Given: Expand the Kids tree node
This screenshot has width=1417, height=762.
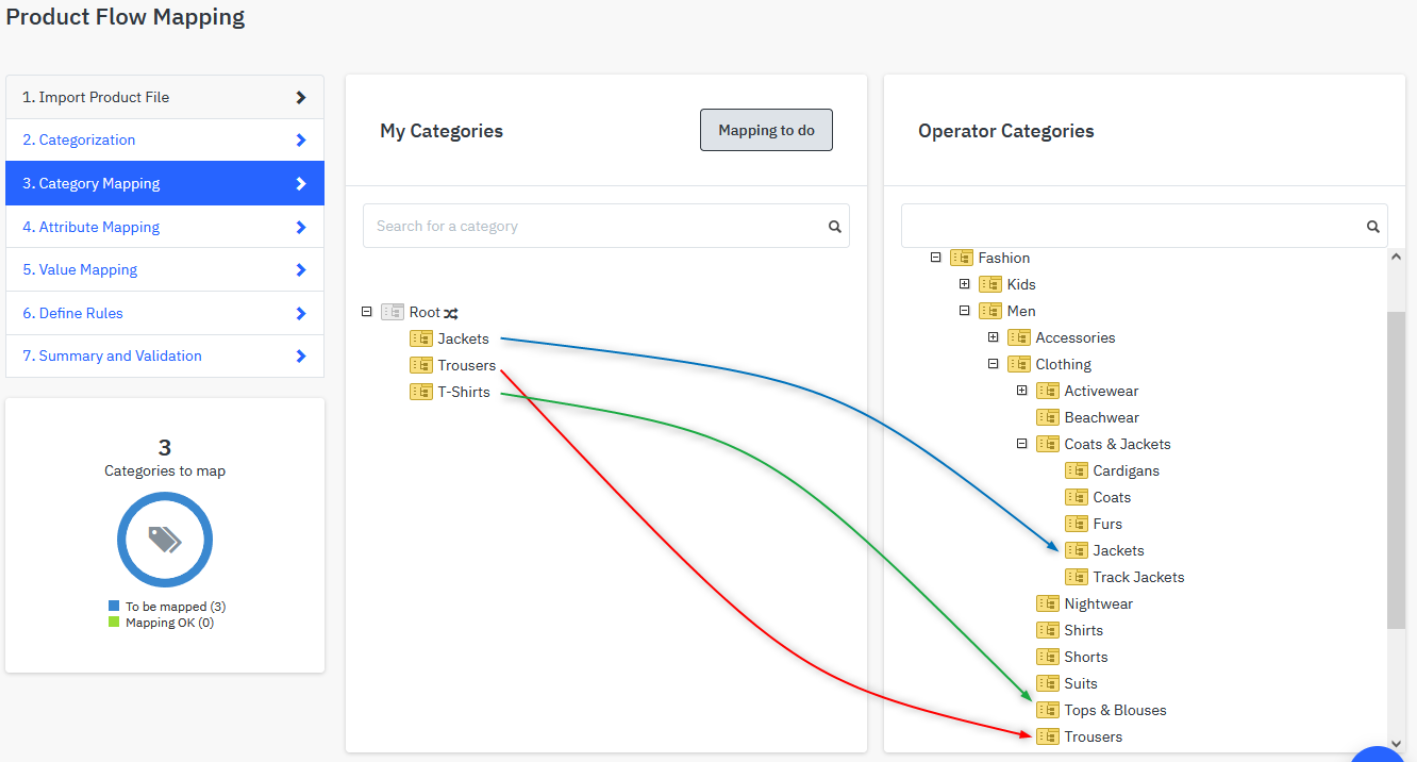Looking at the screenshot, I should 965,284.
